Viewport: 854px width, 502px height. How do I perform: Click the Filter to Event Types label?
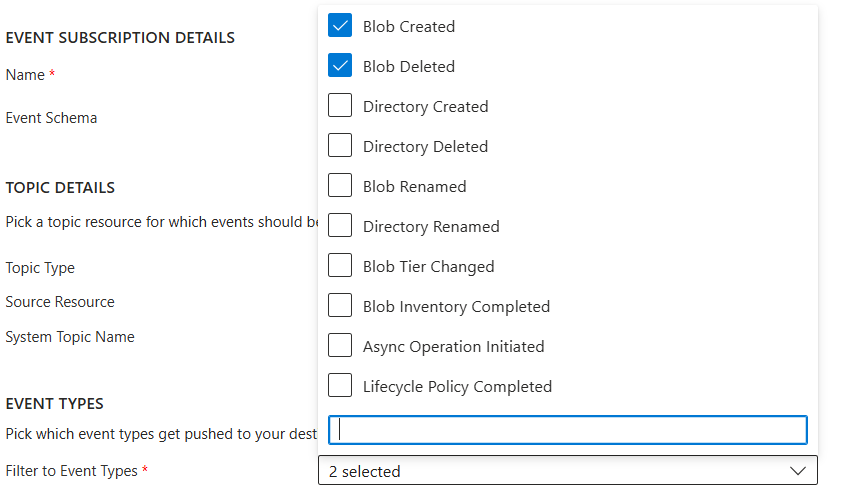coord(71,471)
